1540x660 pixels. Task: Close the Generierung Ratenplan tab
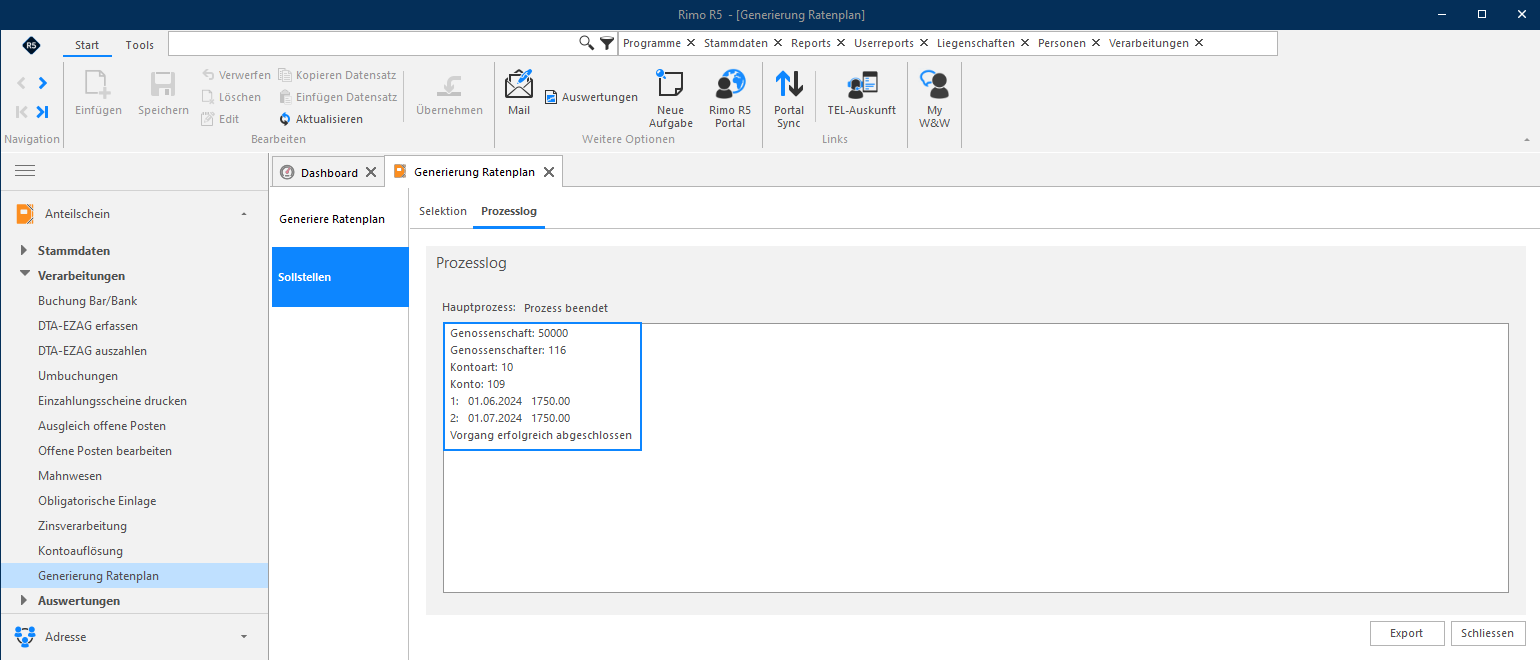(x=548, y=172)
